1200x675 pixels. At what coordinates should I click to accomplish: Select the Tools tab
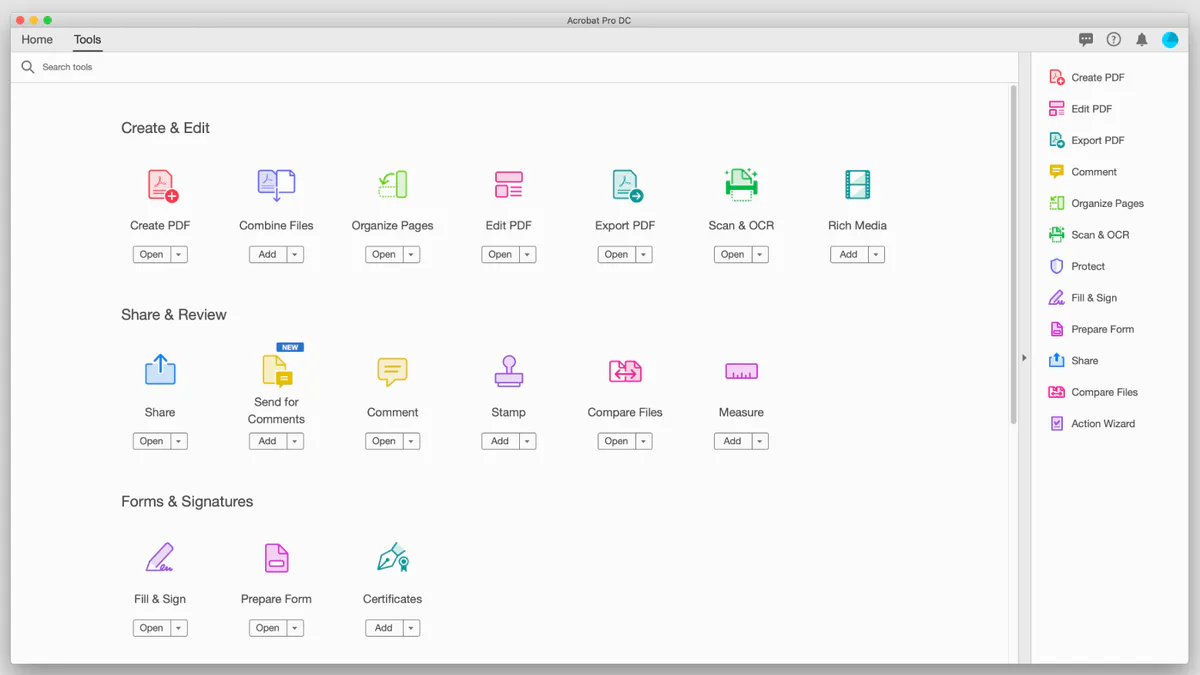click(86, 39)
